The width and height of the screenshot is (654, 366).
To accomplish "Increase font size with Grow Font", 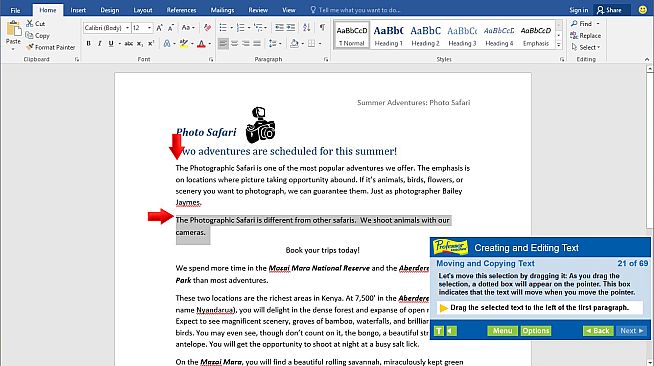I will pos(159,28).
